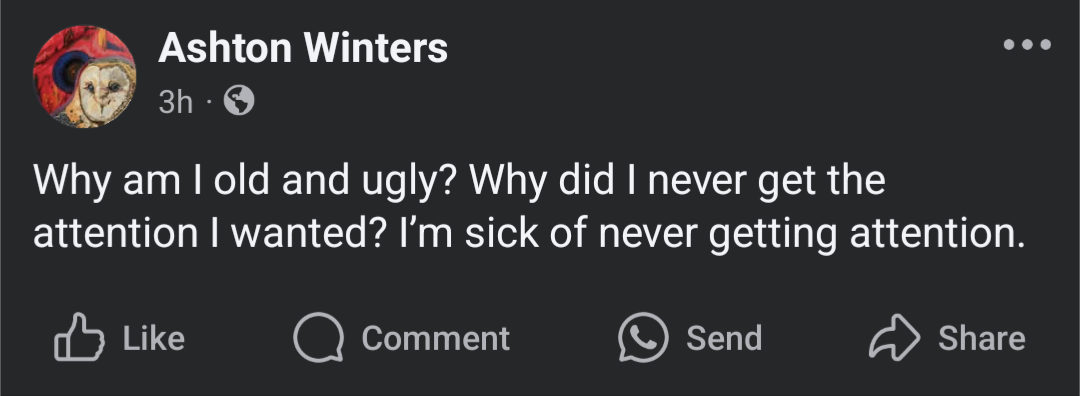This screenshot has height=396, width=1080.
Task: Click the words 'Why did I never get the'
Action: coord(676,182)
